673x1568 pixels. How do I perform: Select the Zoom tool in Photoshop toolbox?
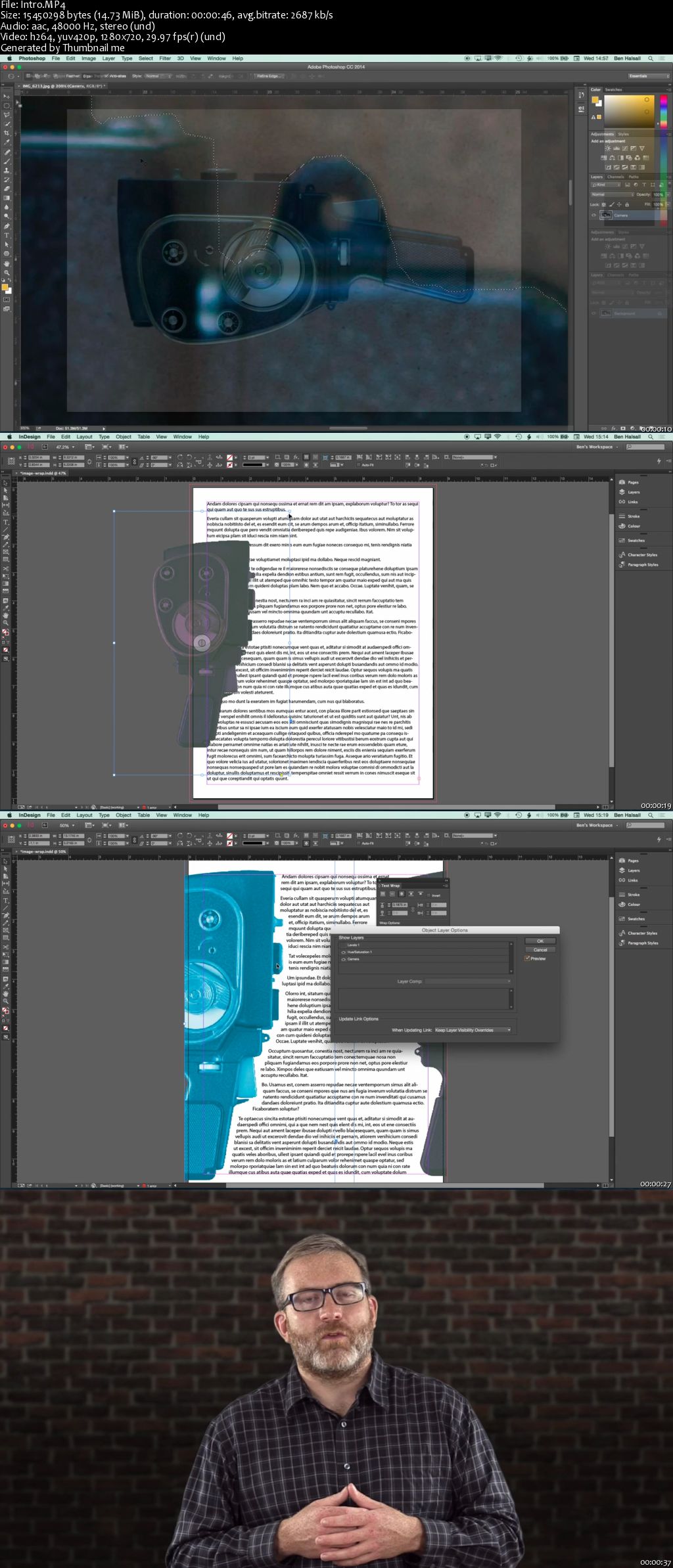(x=7, y=273)
